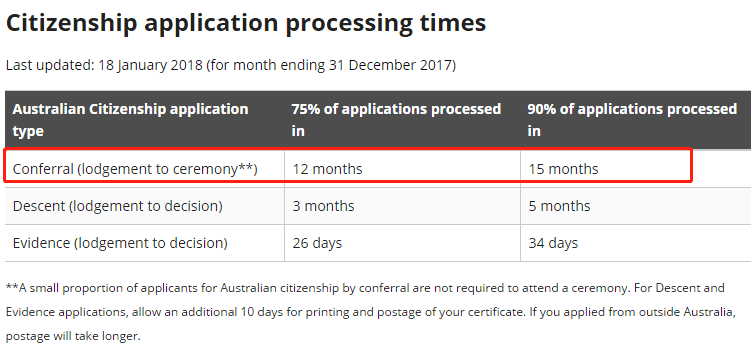The width and height of the screenshot is (751, 361).
Task: Click the 3 months cell for Descent
Action: [323, 206]
